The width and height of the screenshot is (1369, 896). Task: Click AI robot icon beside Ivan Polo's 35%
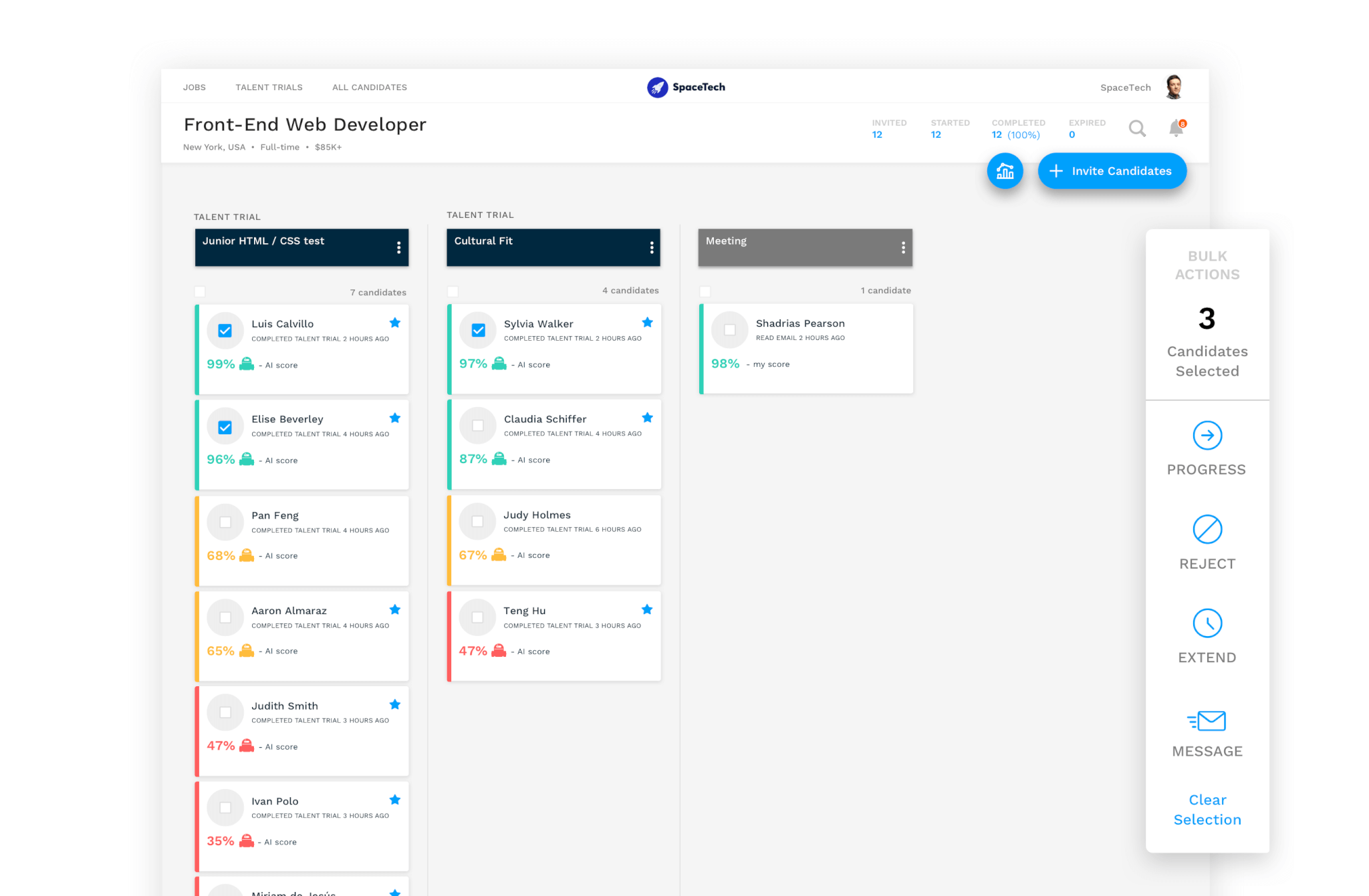point(247,841)
